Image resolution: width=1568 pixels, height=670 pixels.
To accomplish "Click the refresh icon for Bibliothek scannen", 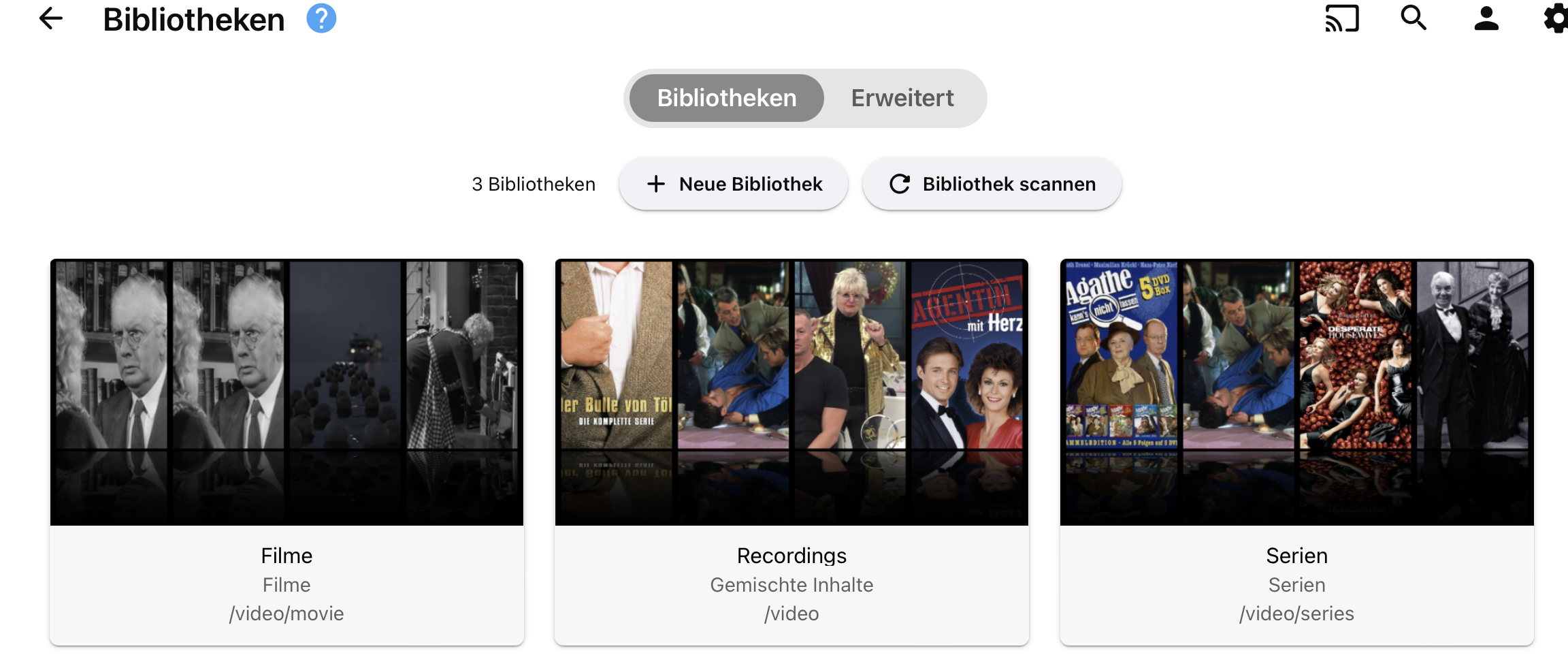I will (900, 184).
